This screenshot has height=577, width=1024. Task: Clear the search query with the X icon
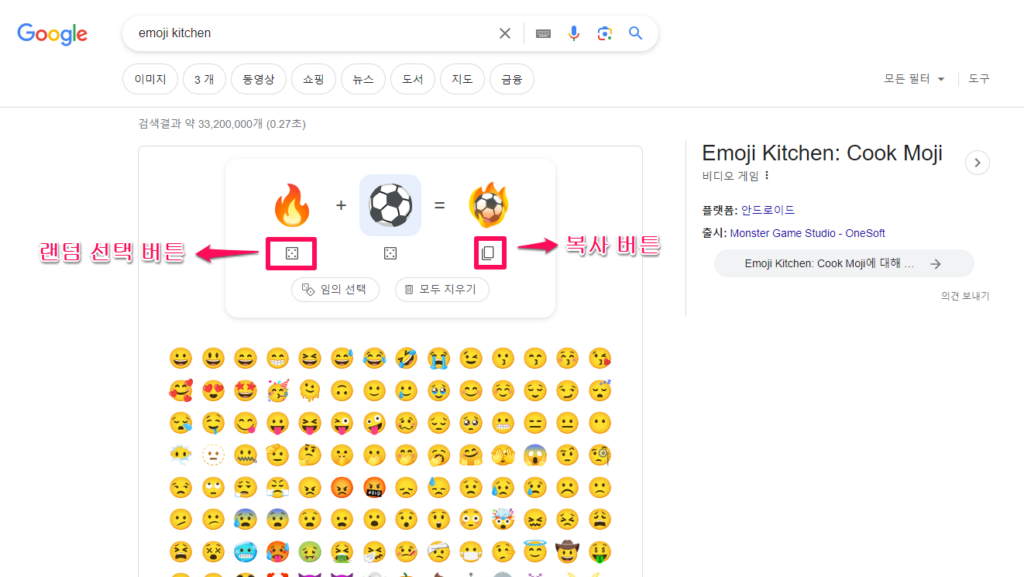505,33
